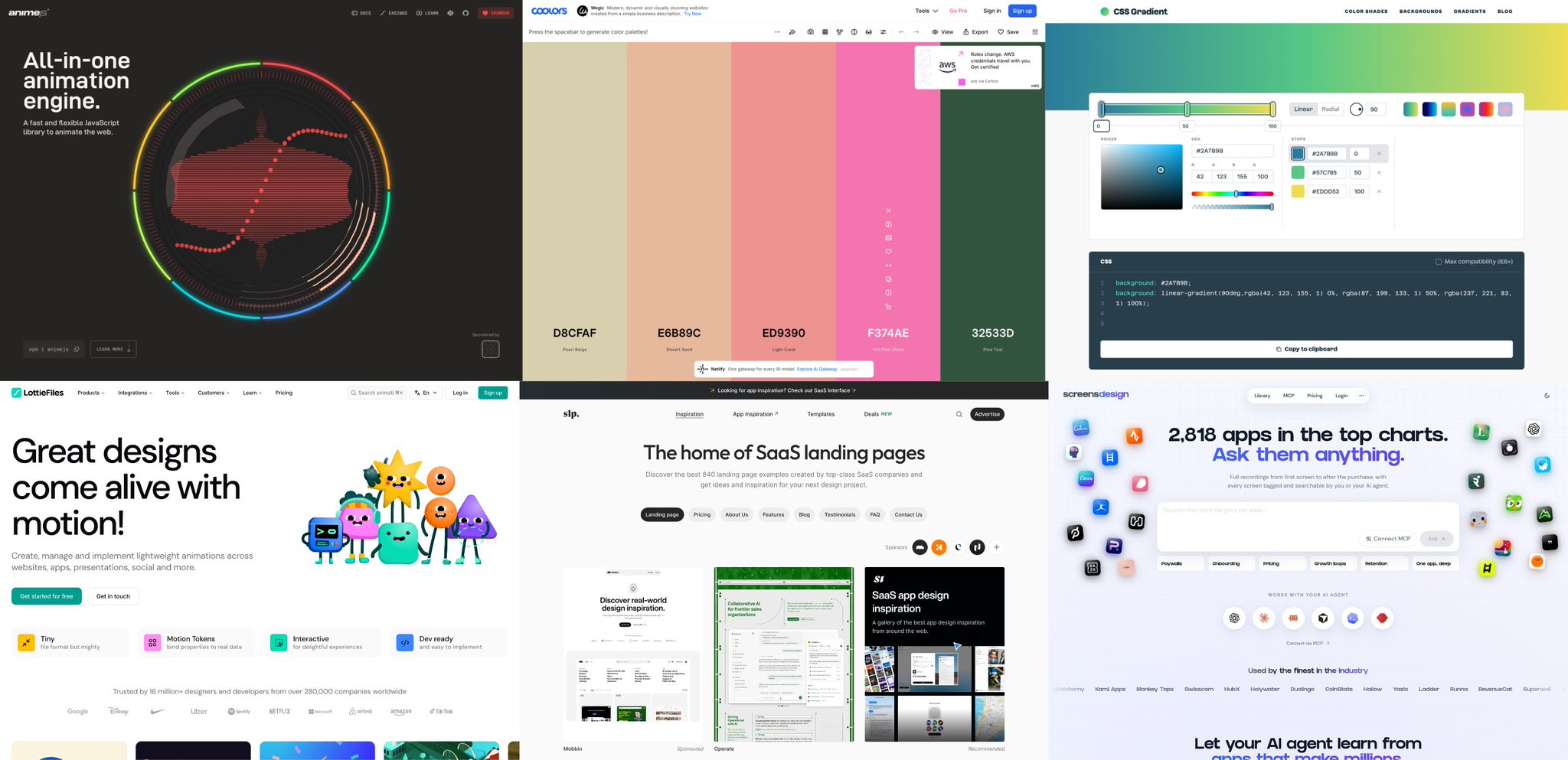Expand the Customers menu in LottieFiles

click(x=214, y=393)
